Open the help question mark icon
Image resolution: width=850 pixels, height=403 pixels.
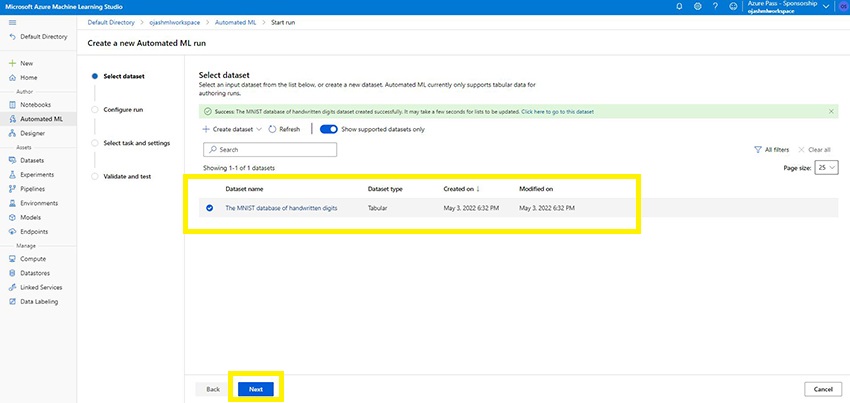tap(716, 7)
